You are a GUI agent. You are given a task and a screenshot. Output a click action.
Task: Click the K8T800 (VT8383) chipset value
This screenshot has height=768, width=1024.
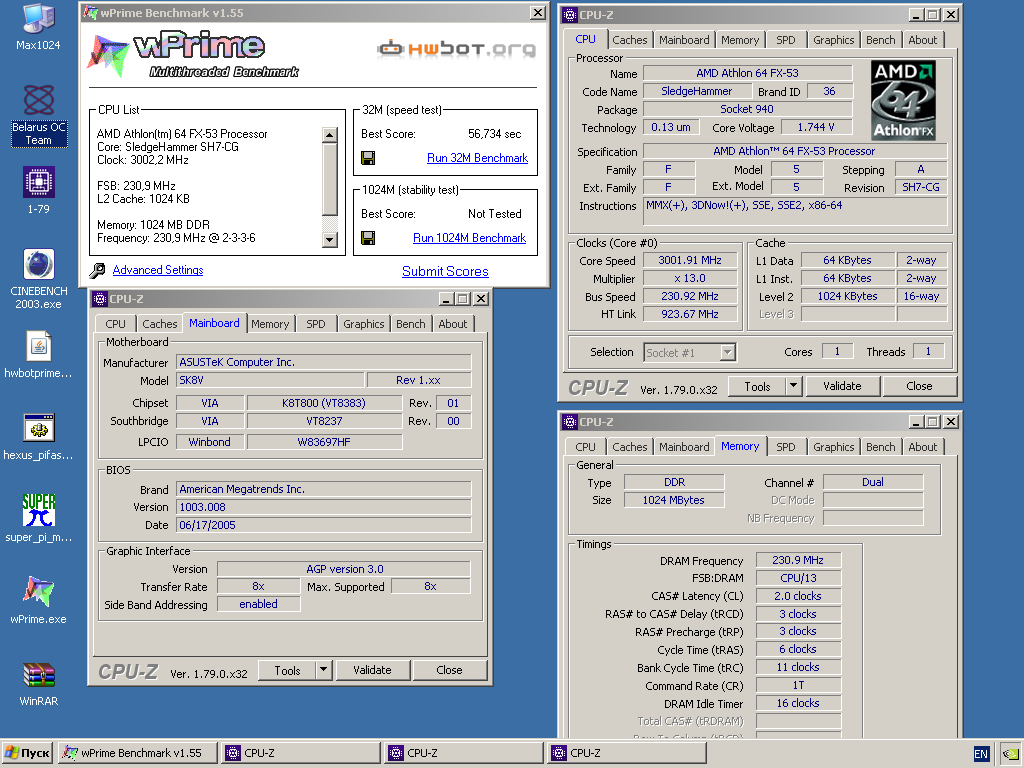(324, 403)
